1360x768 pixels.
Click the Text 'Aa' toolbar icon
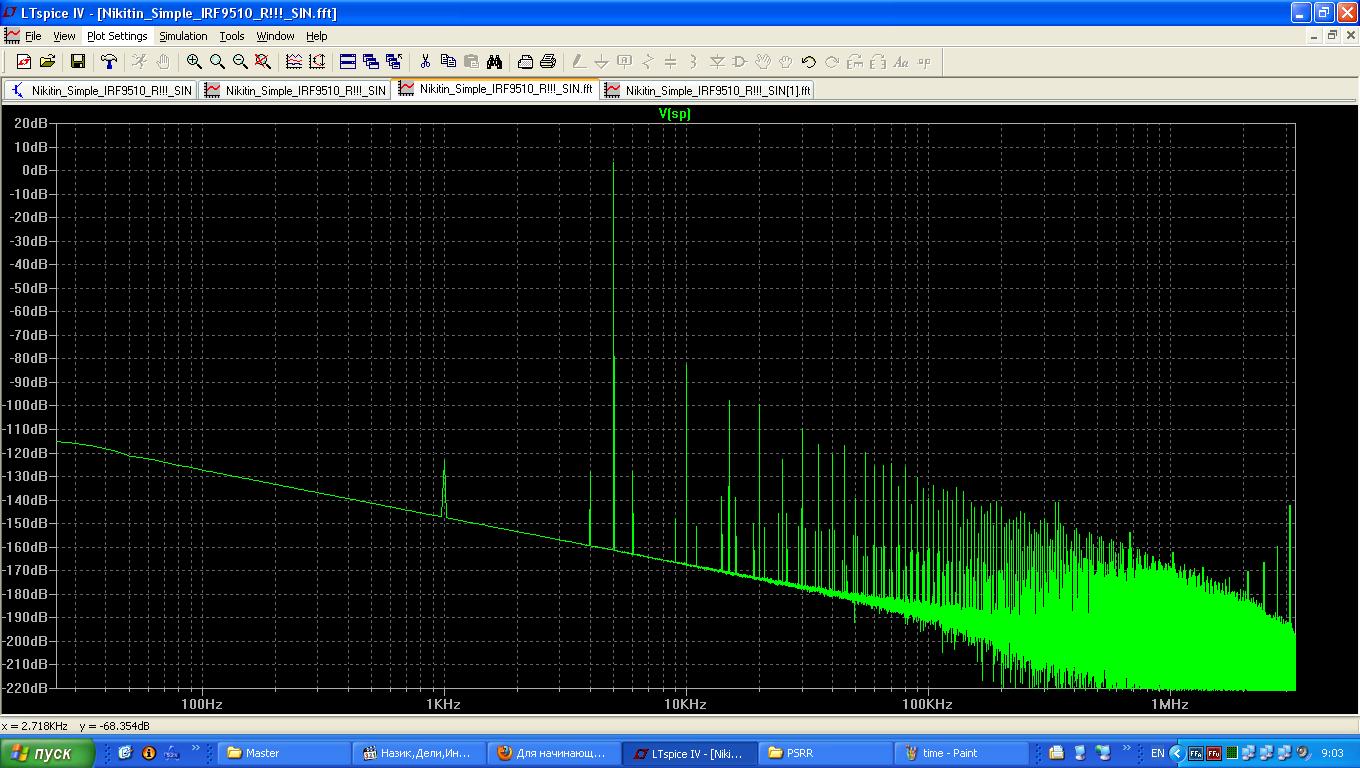tap(901, 62)
